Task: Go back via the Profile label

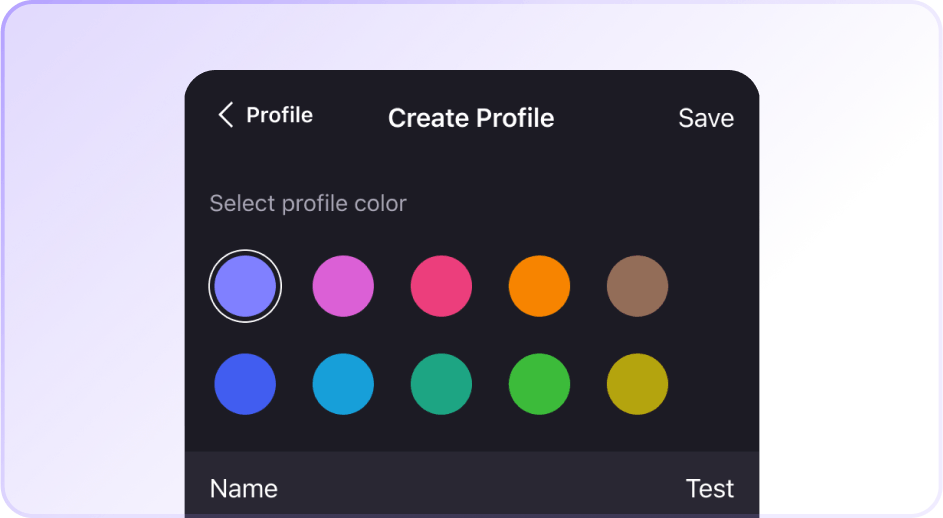Action: tap(279, 115)
